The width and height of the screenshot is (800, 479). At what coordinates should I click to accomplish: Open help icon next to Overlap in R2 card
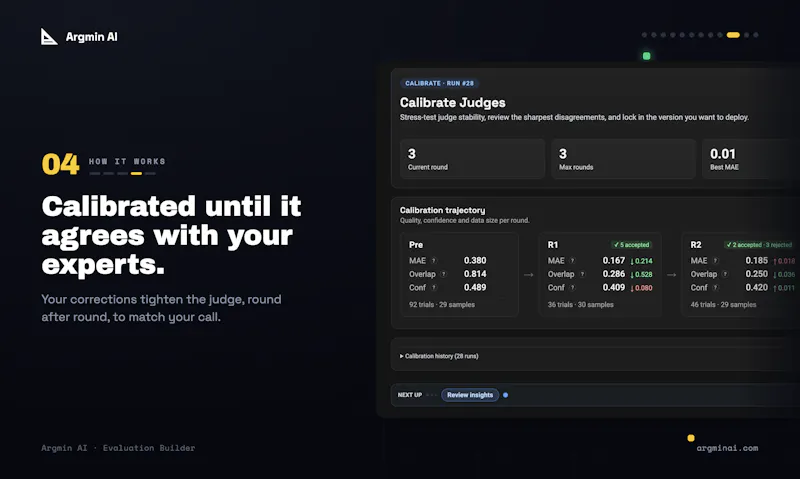725,274
